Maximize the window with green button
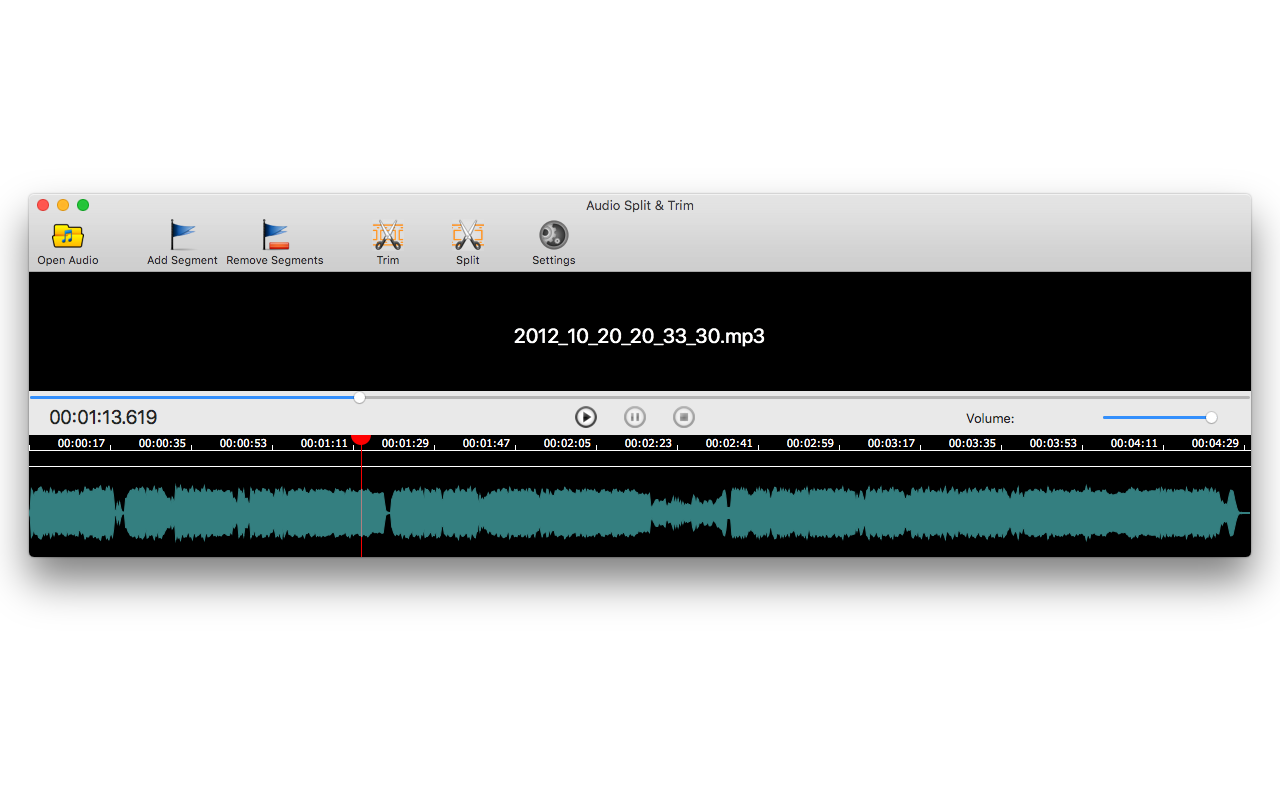This screenshot has height=800, width=1280. (x=83, y=205)
